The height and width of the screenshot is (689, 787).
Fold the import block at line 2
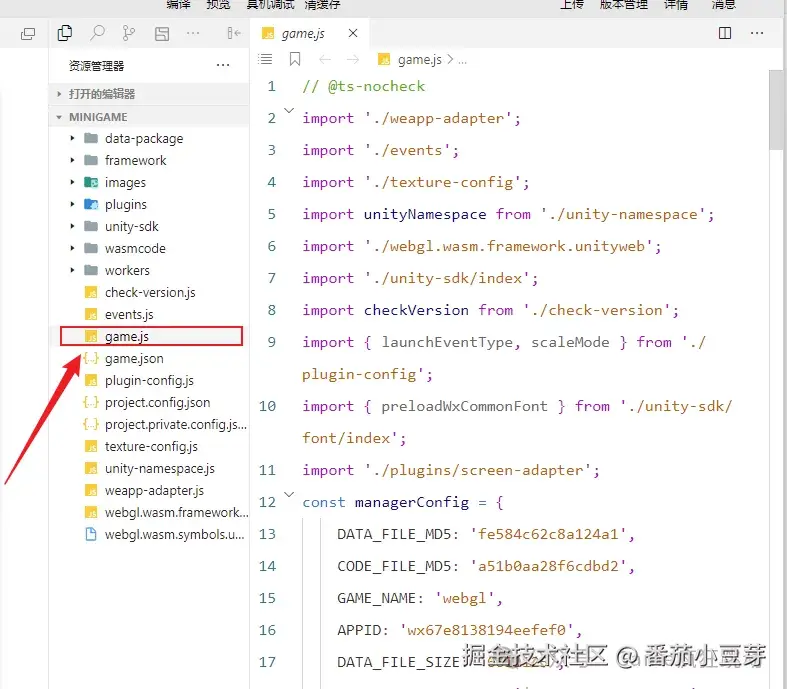click(289, 110)
